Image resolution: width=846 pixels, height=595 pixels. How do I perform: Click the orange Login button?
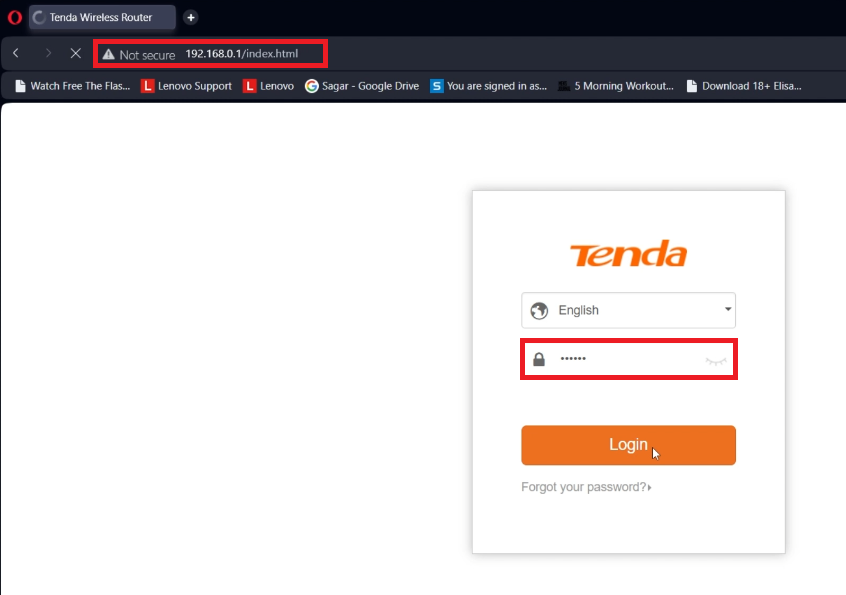tap(629, 445)
